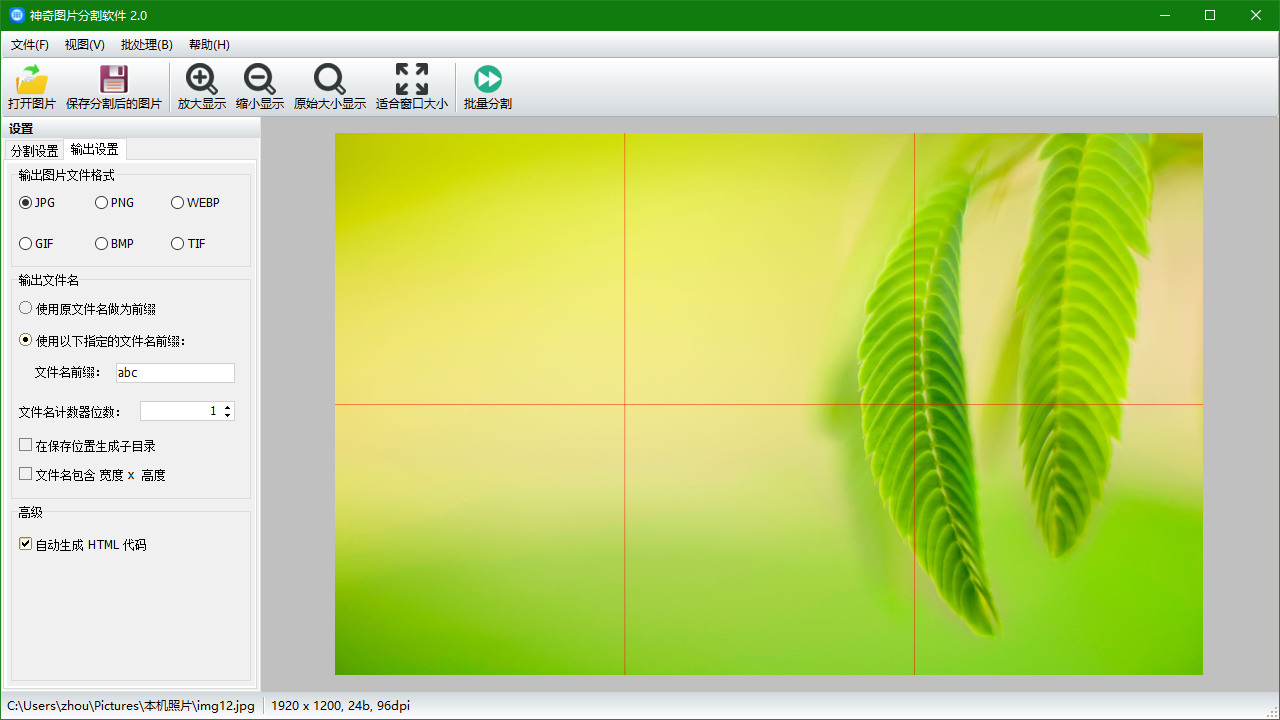The width and height of the screenshot is (1280, 720).
Task: Click Save Split Images (保存分割后的图片) icon
Action: click(114, 80)
